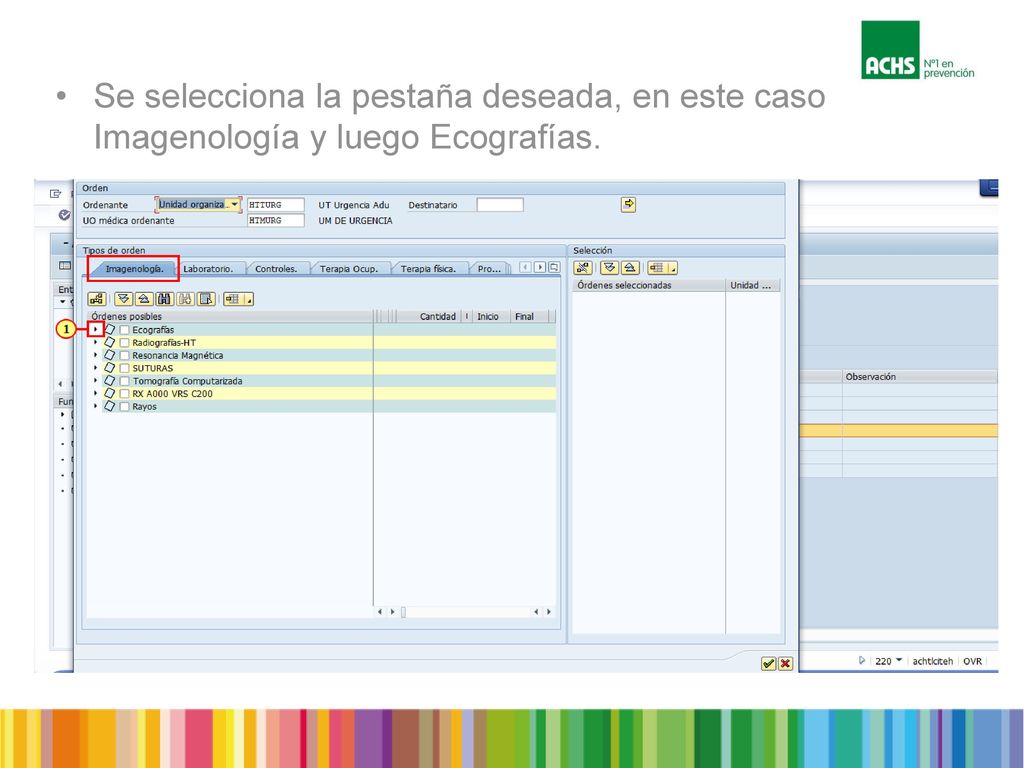Open the Ordenante Unidad organiza dropdown
Screen dimensions: 1024x768
tap(235, 204)
